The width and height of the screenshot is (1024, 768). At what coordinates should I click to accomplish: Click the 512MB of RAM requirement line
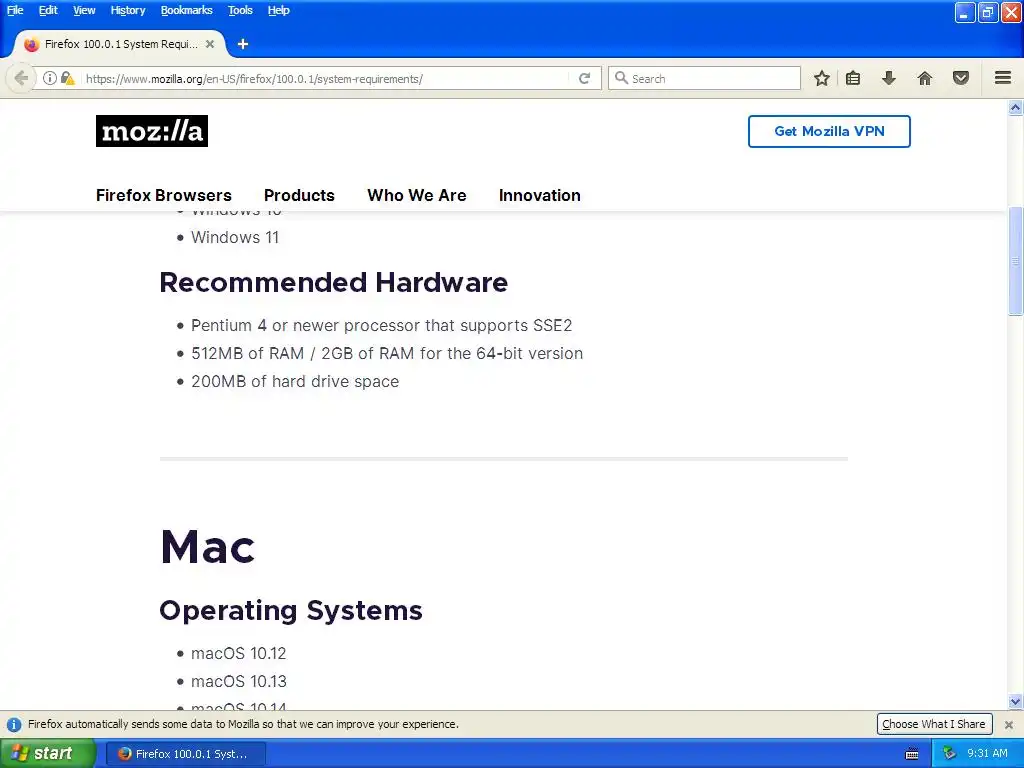(x=387, y=353)
